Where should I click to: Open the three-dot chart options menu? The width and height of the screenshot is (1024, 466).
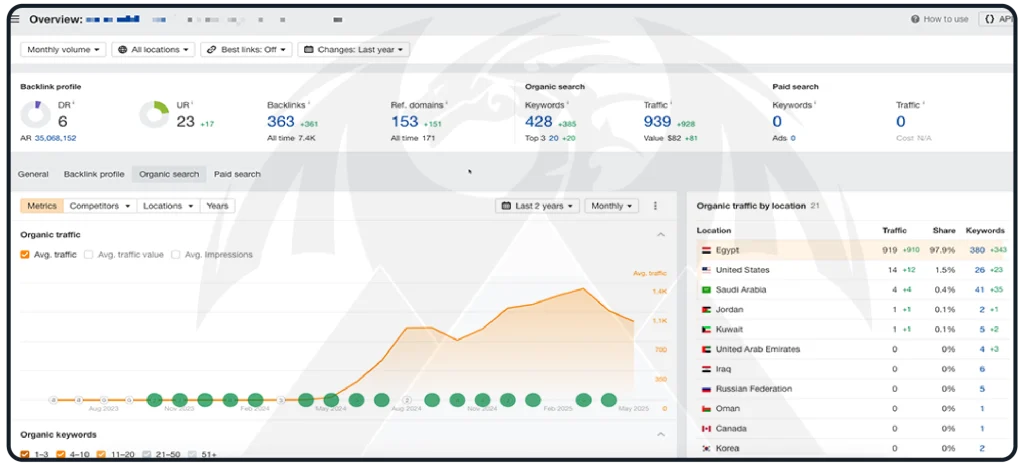pyautogui.click(x=656, y=206)
